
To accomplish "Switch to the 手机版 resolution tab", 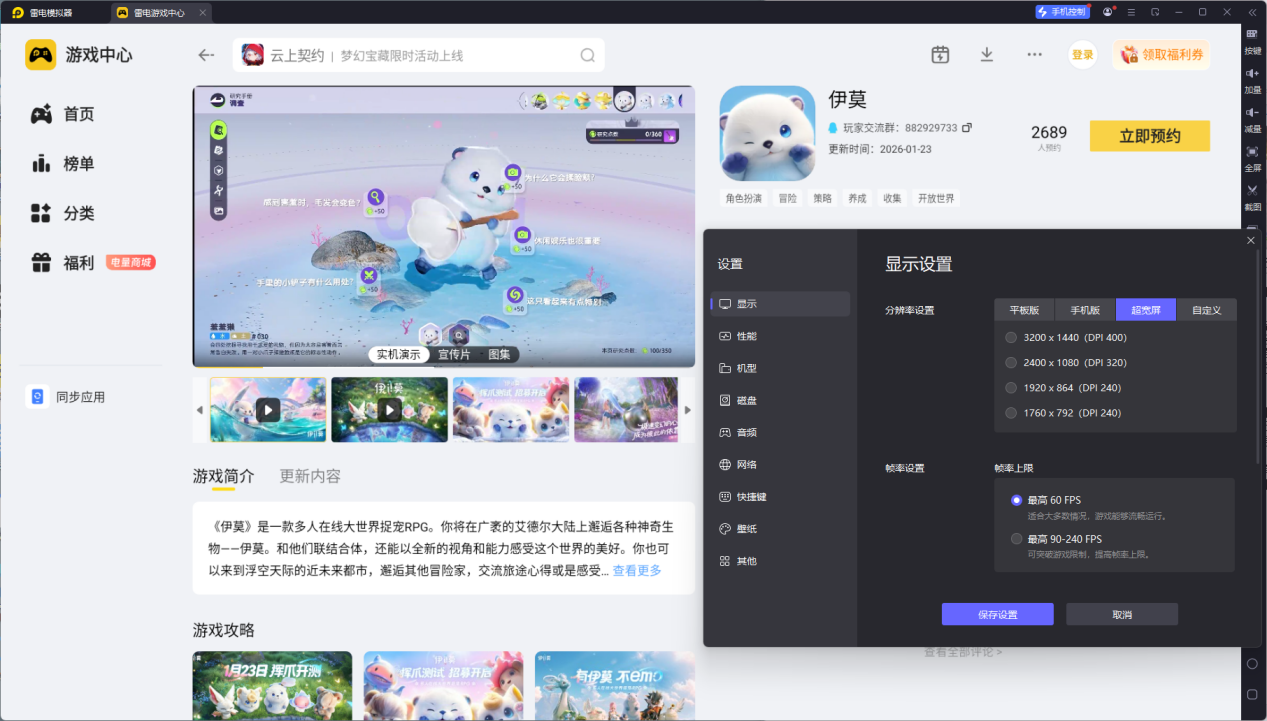I will pyautogui.click(x=1085, y=310).
